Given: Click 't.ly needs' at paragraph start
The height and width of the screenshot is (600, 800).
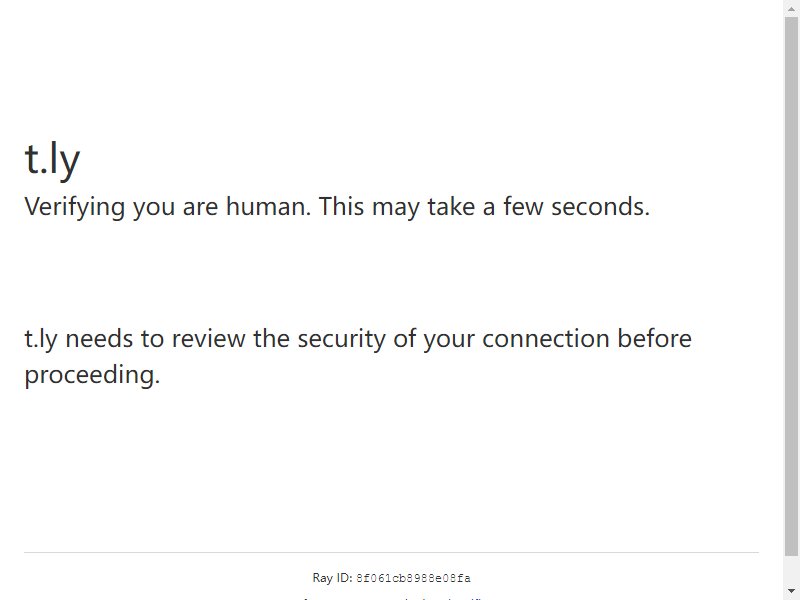Looking at the screenshot, I should click(79, 339).
